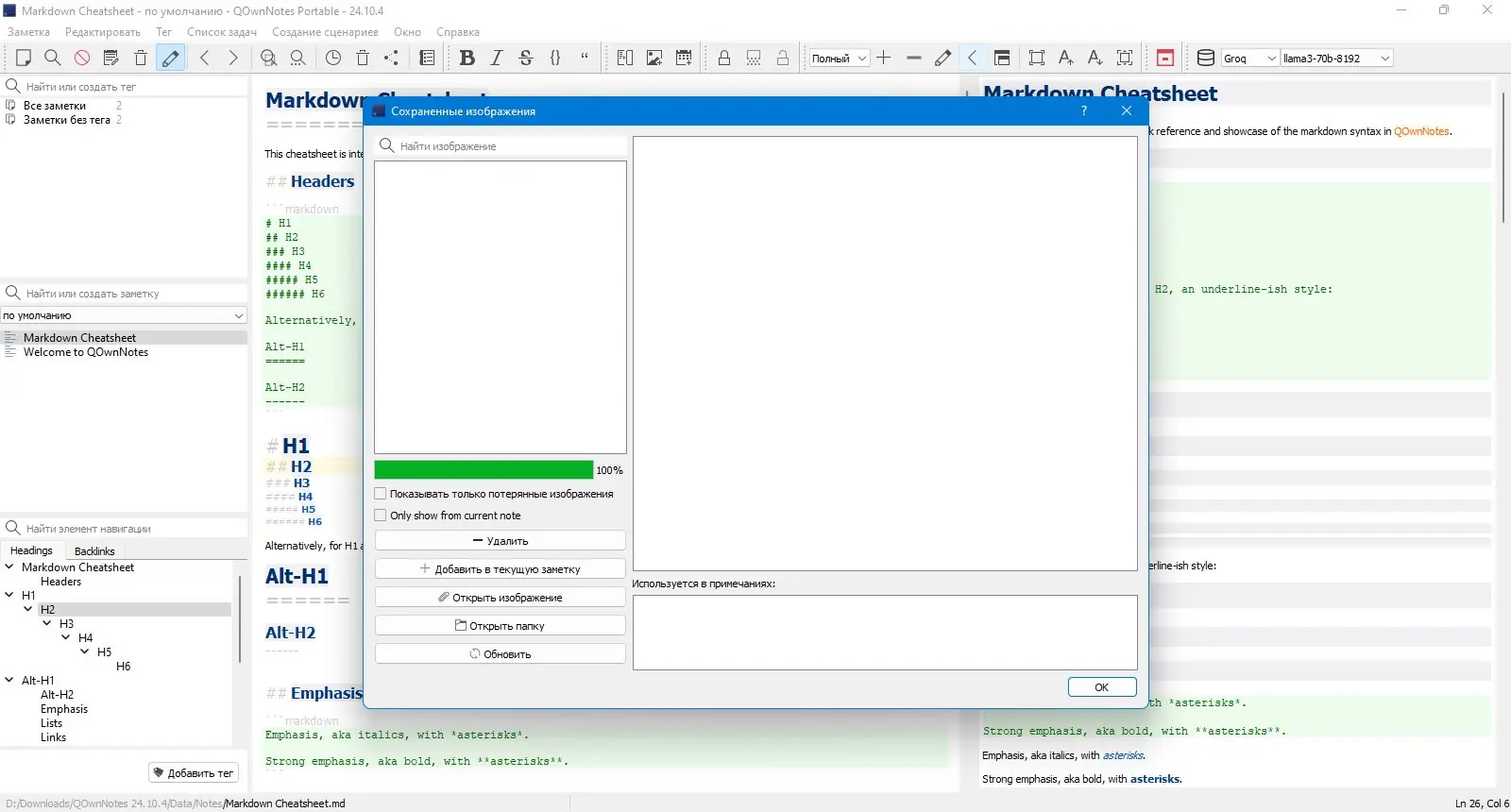The height and width of the screenshot is (812, 1511).
Task: Click the 'Добавить тег' button
Action: [194, 773]
